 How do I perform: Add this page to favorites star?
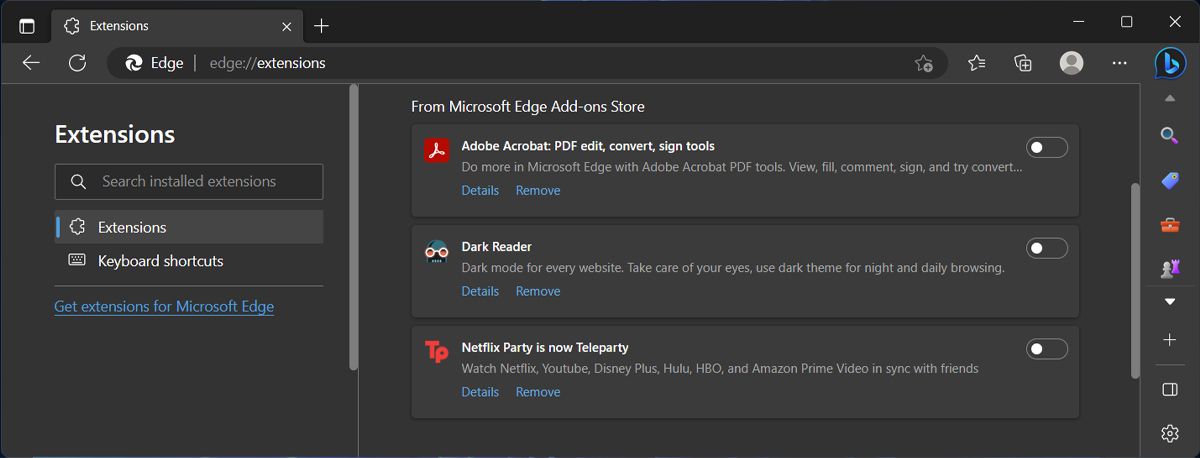click(x=924, y=63)
